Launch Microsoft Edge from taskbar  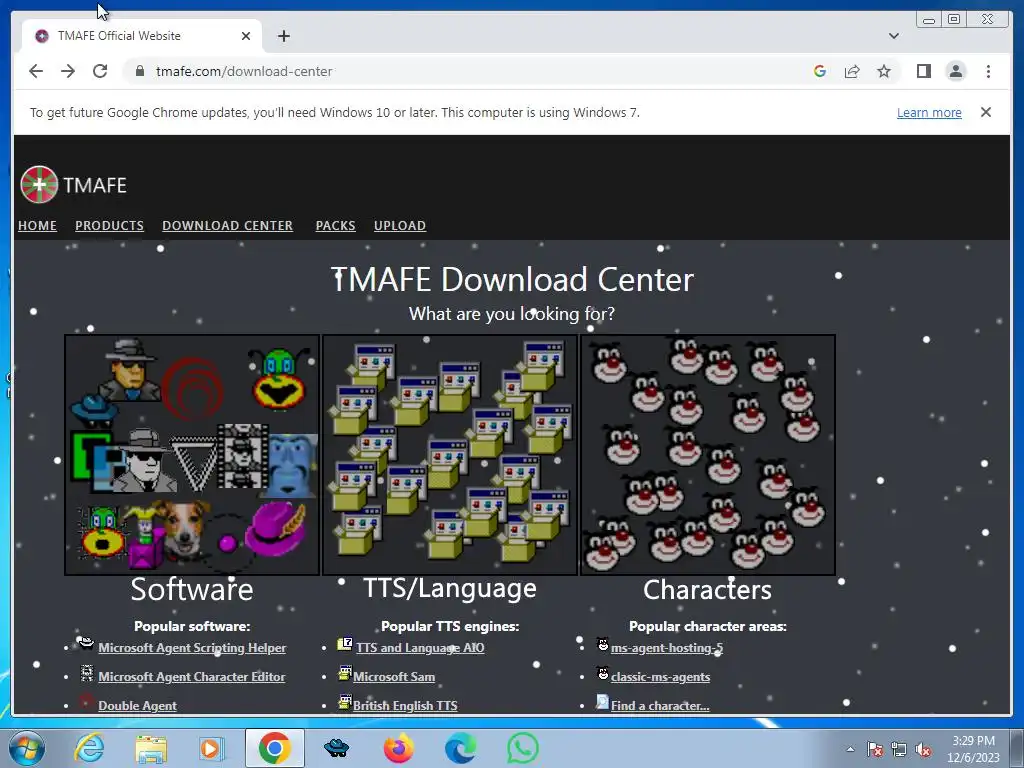[460, 748]
